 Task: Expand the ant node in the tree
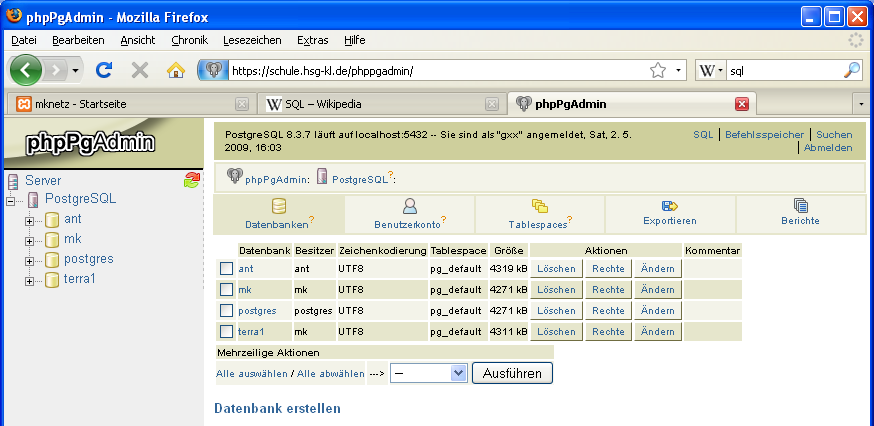coord(30,221)
